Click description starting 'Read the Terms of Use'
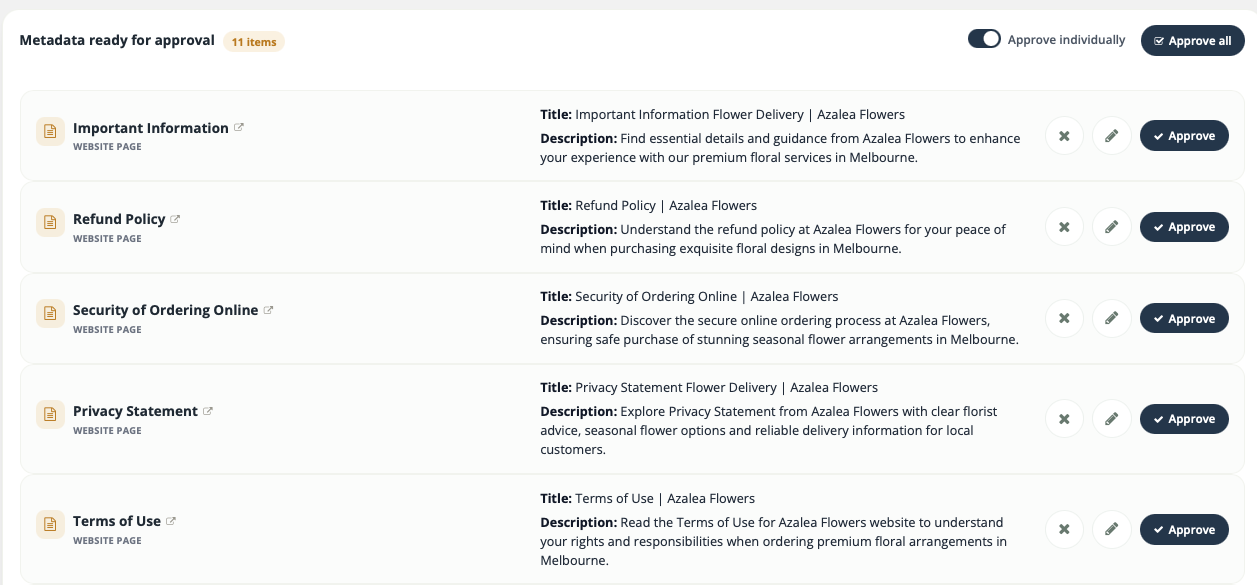This screenshot has width=1257, height=585. tap(773, 541)
